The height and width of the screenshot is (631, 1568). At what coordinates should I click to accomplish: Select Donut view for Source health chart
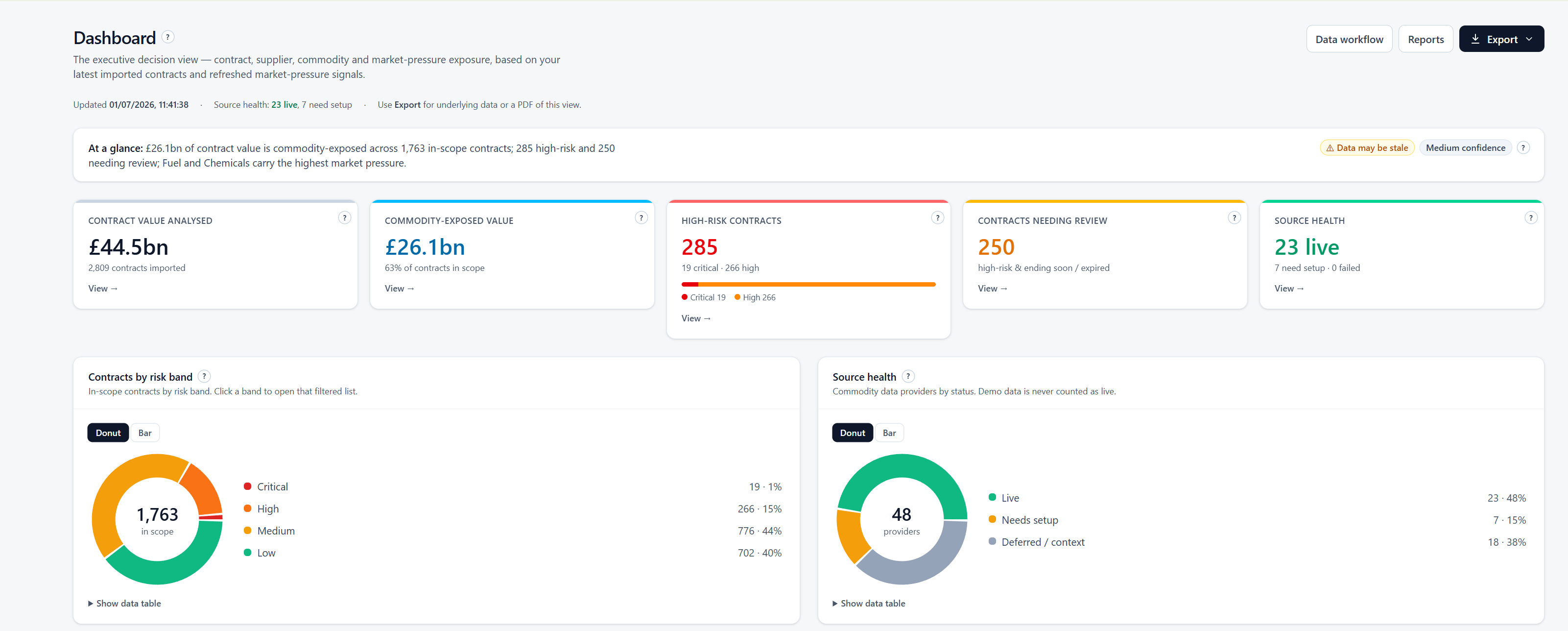(x=852, y=433)
